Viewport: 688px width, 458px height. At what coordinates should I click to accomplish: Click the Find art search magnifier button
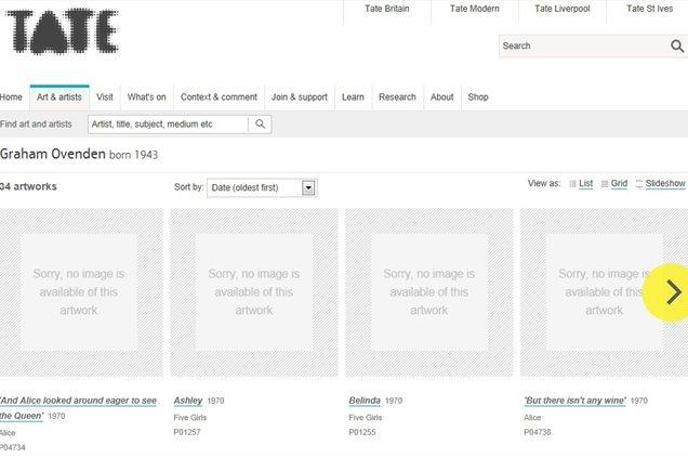260,124
